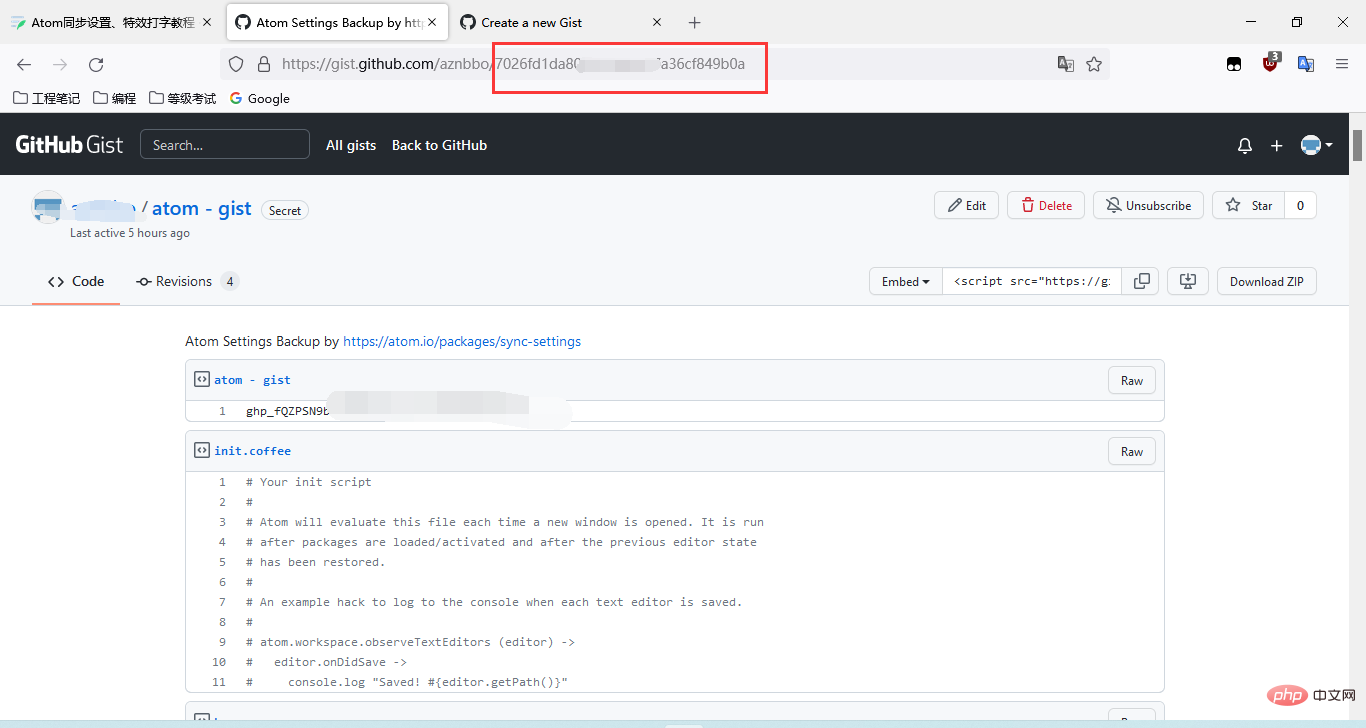The width and height of the screenshot is (1366, 728).
Task: Click "Last active 5 hours ago" text
Action: tap(130, 233)
